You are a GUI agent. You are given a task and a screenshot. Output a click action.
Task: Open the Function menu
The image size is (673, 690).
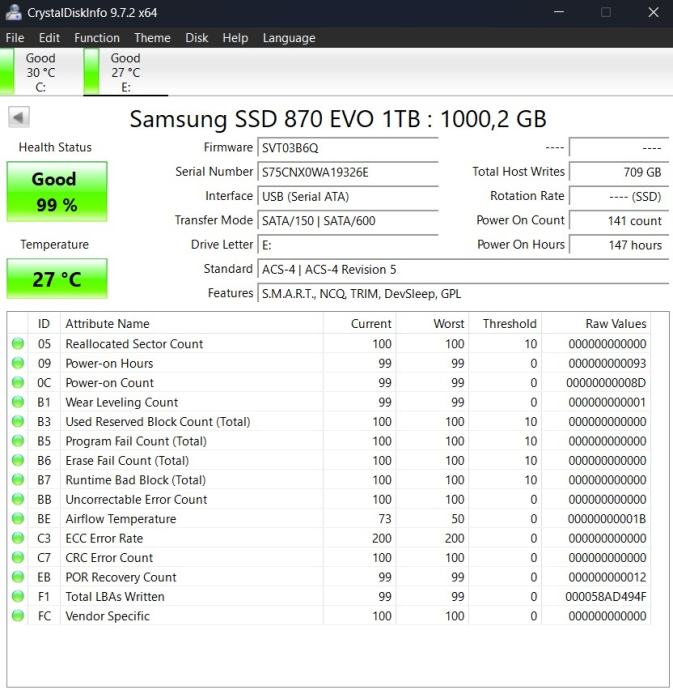pyautogui.click(x=97, y=38)
